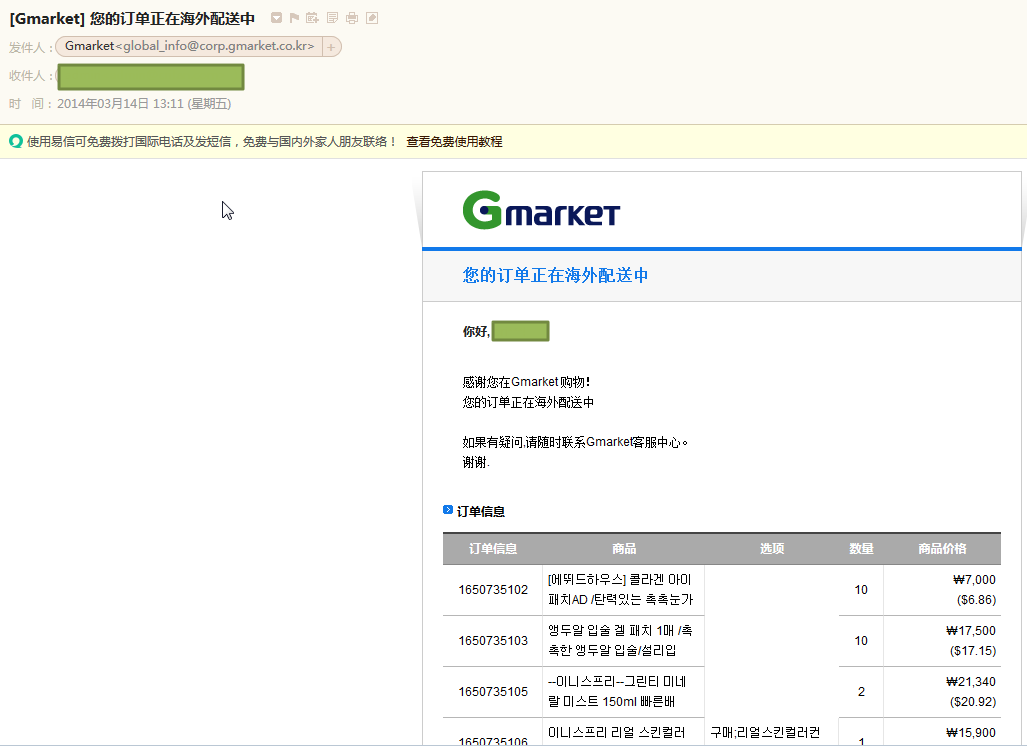Select sender chip Gmarket global_info address

point(189,47)
